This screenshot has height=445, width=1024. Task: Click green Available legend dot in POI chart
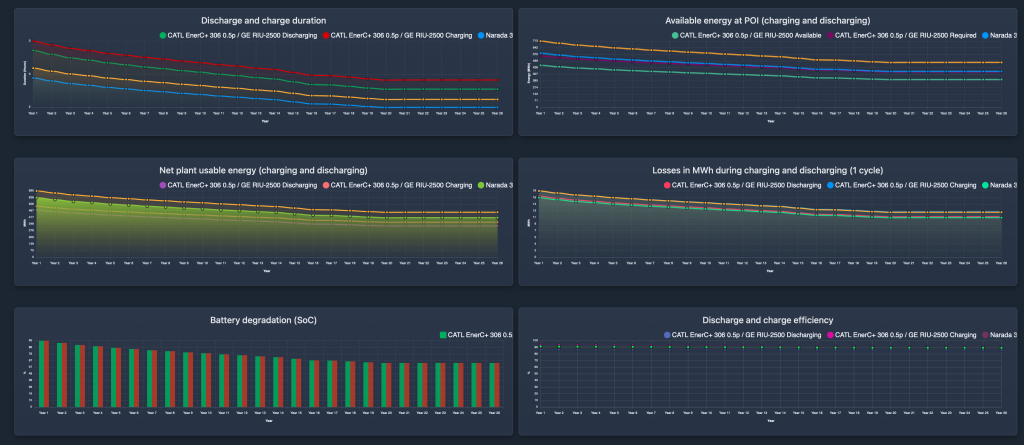675,35
